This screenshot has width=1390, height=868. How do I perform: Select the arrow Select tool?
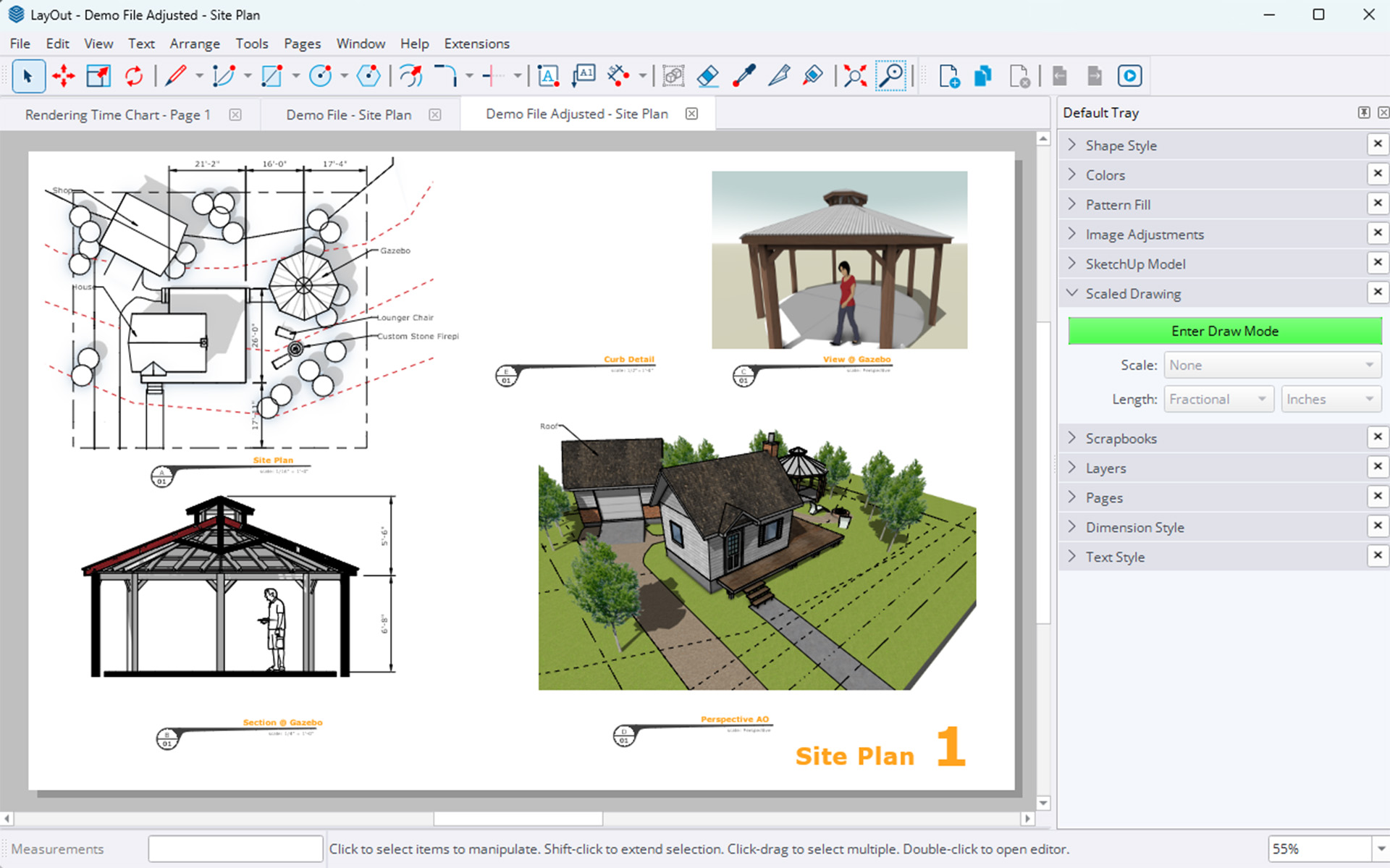(x=28, y=76)
